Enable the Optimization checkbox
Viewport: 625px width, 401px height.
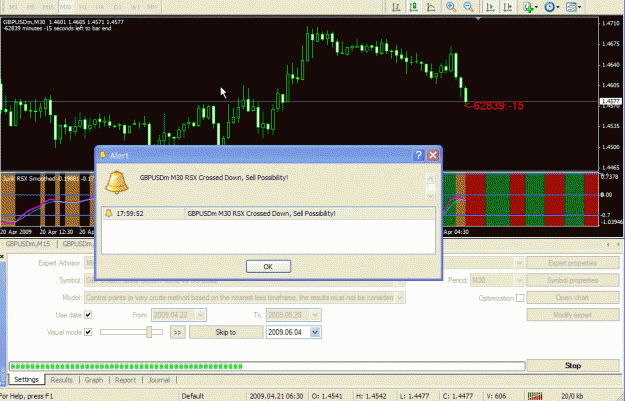point(520,298)
